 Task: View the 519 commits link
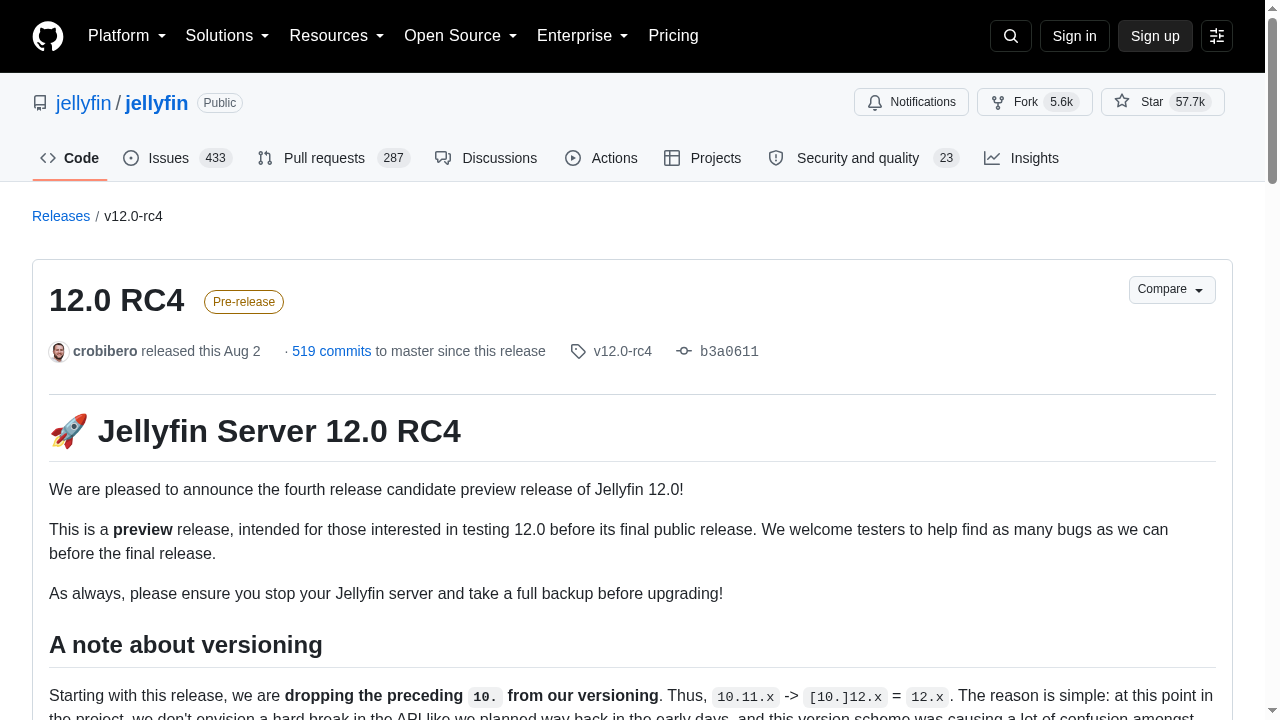(332, 352)
